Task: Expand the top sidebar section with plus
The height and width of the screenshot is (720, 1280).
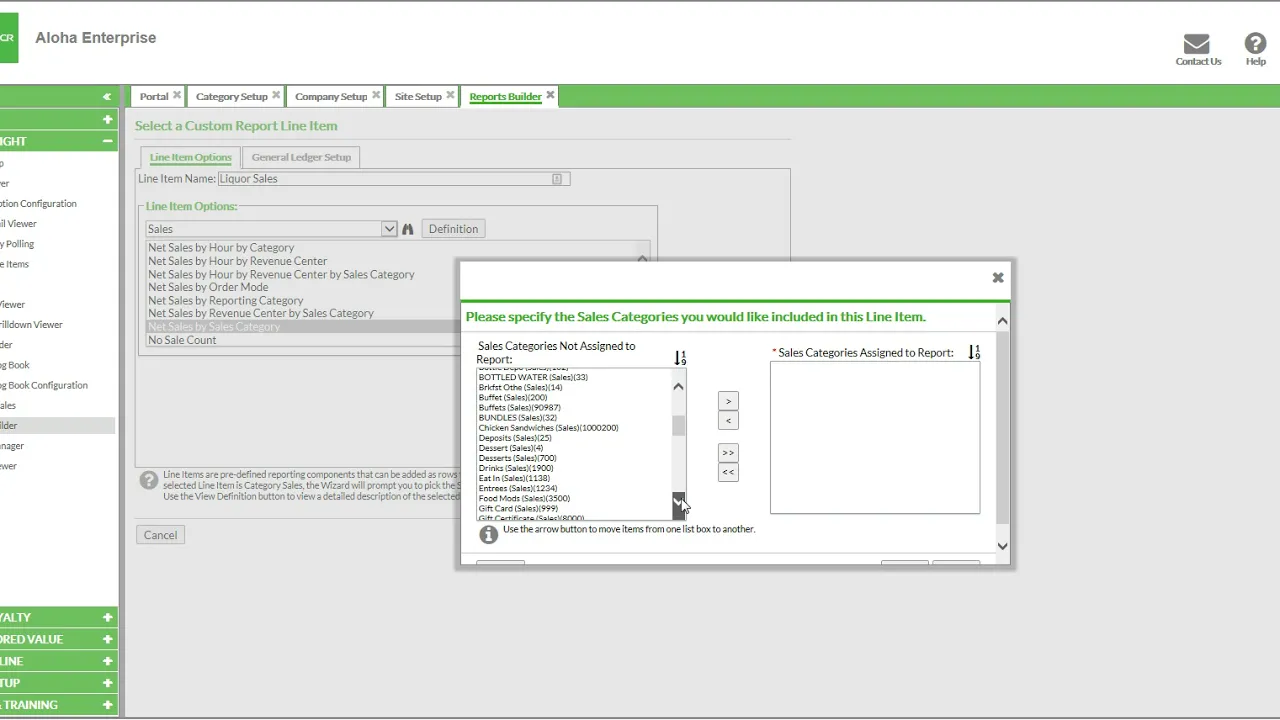Action: [107, 119]
